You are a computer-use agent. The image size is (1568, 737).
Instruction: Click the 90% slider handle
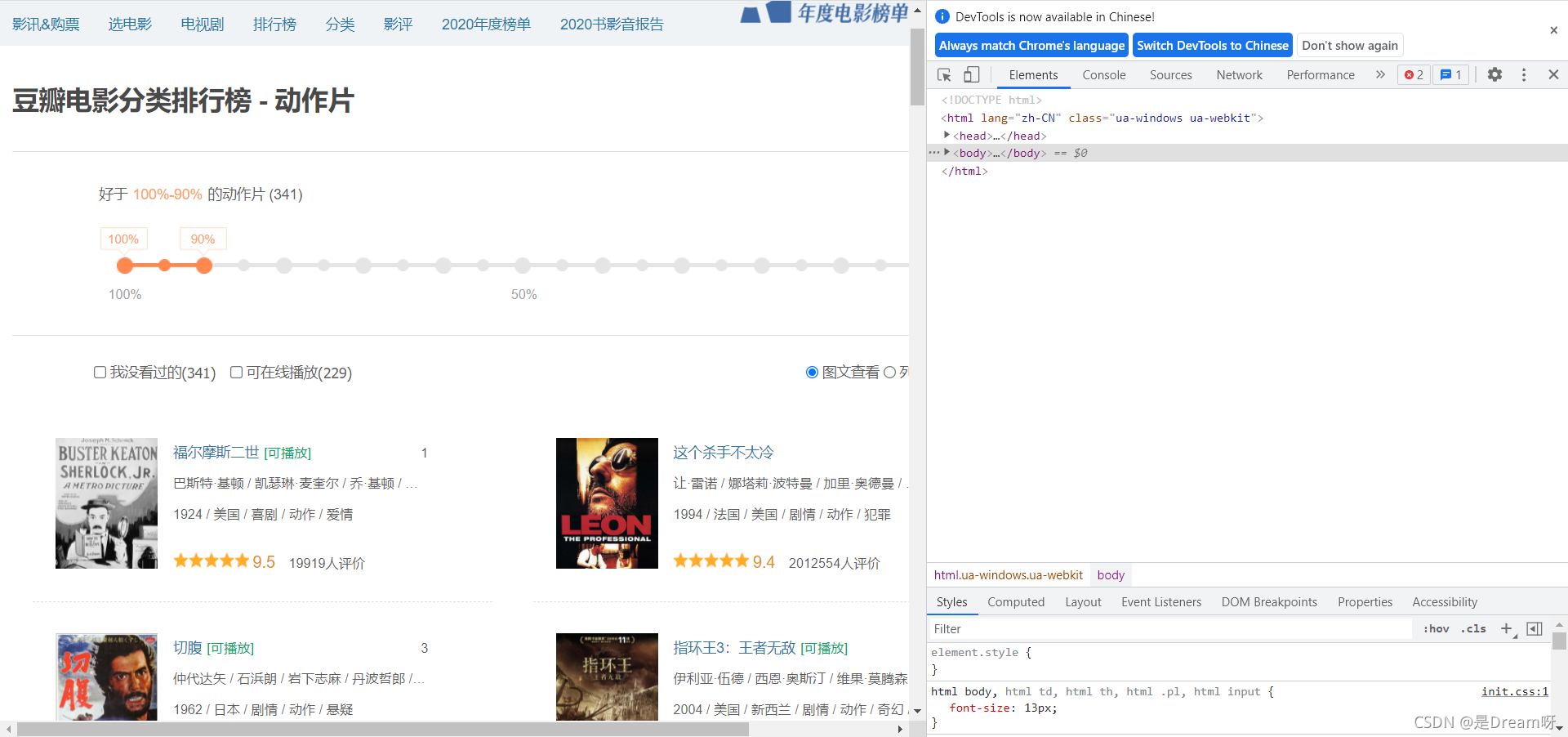[x=204, y=266]
